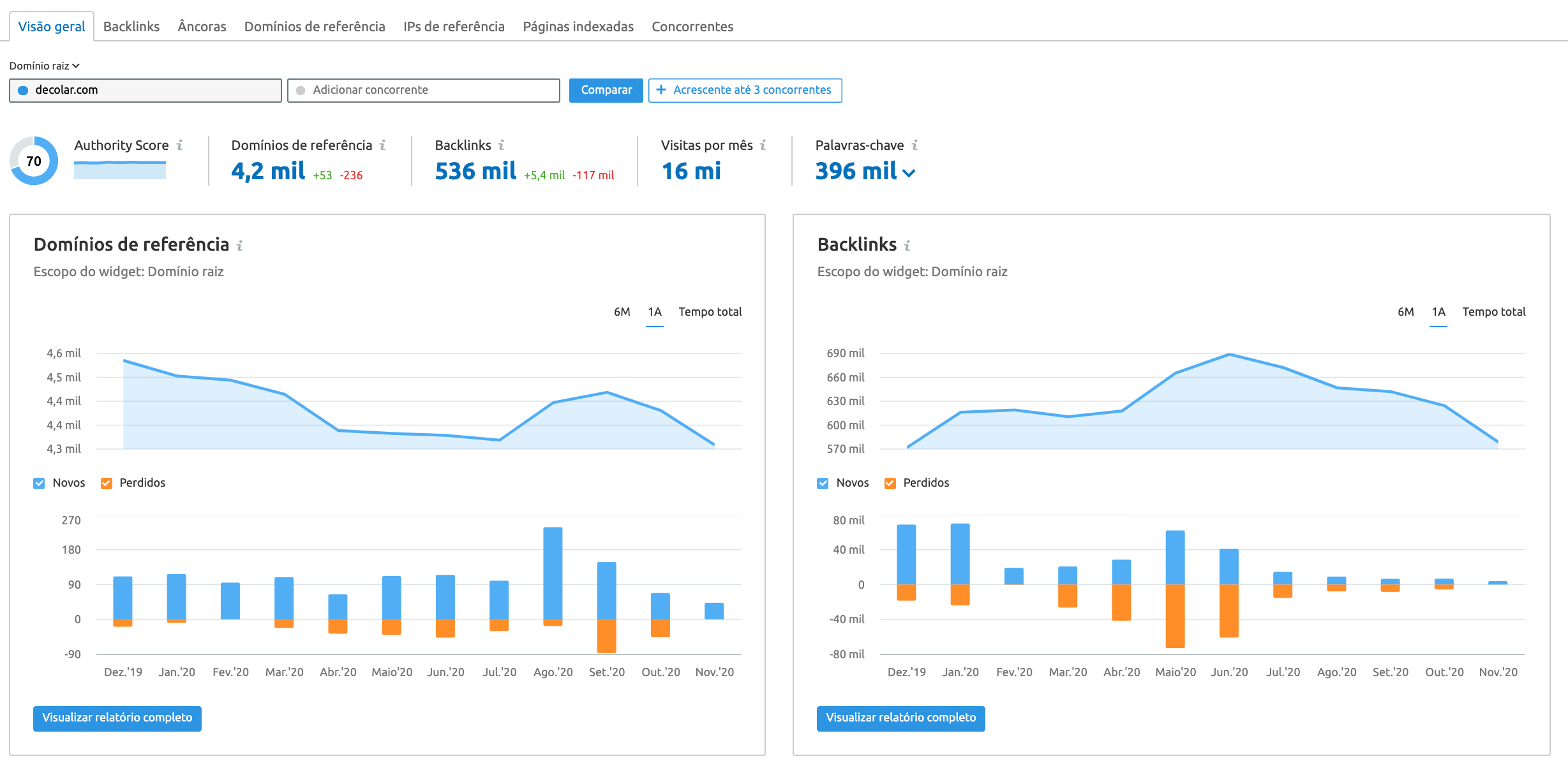Select 1A range in Backlinks widget
The height and width of the screenshot is (768, 1568).
1438,312
